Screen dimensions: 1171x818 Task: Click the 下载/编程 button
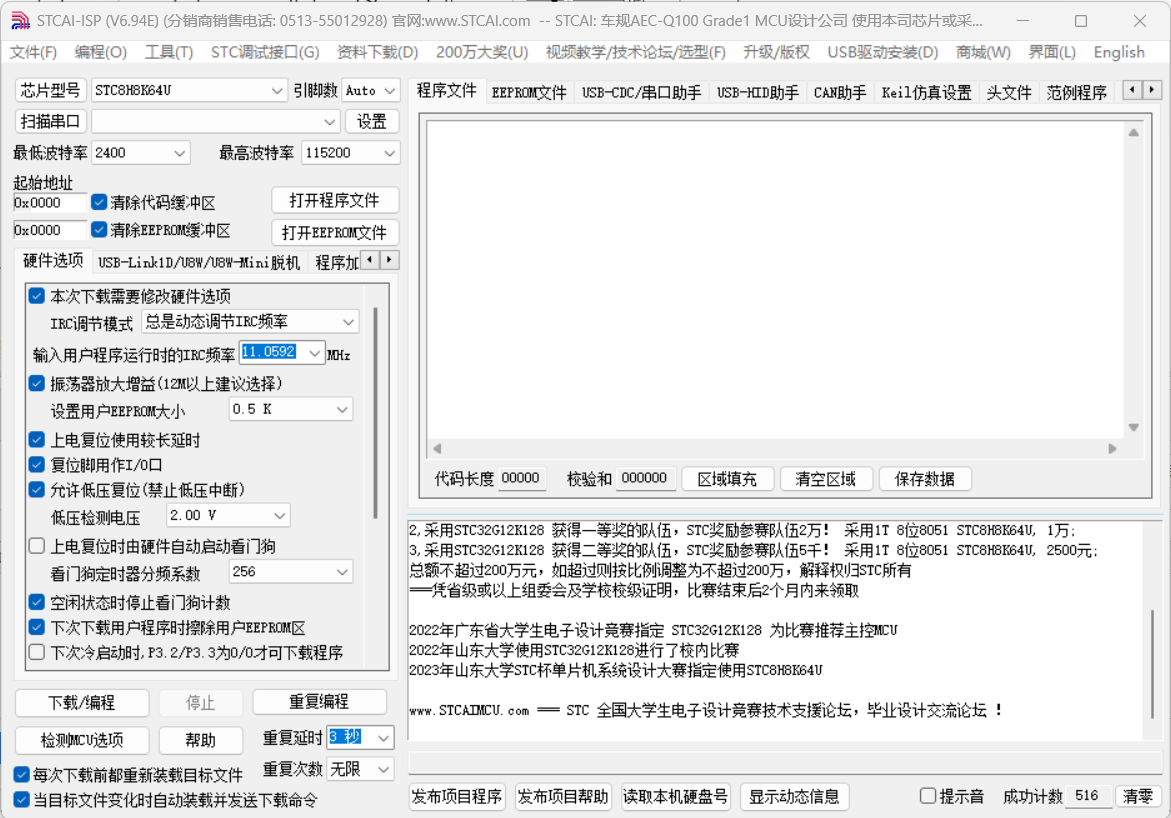pyautogui.click(x=81, y=702)
